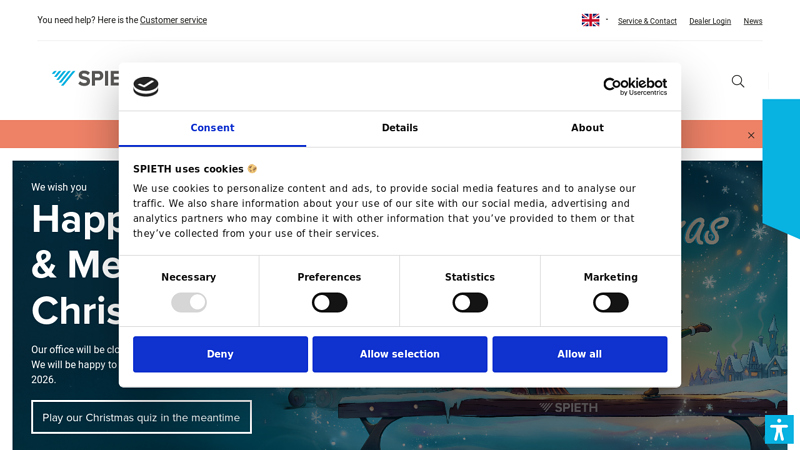The image size is (800, 450).
Task: Click the search magnifier icon
Action: click(738, 81)
